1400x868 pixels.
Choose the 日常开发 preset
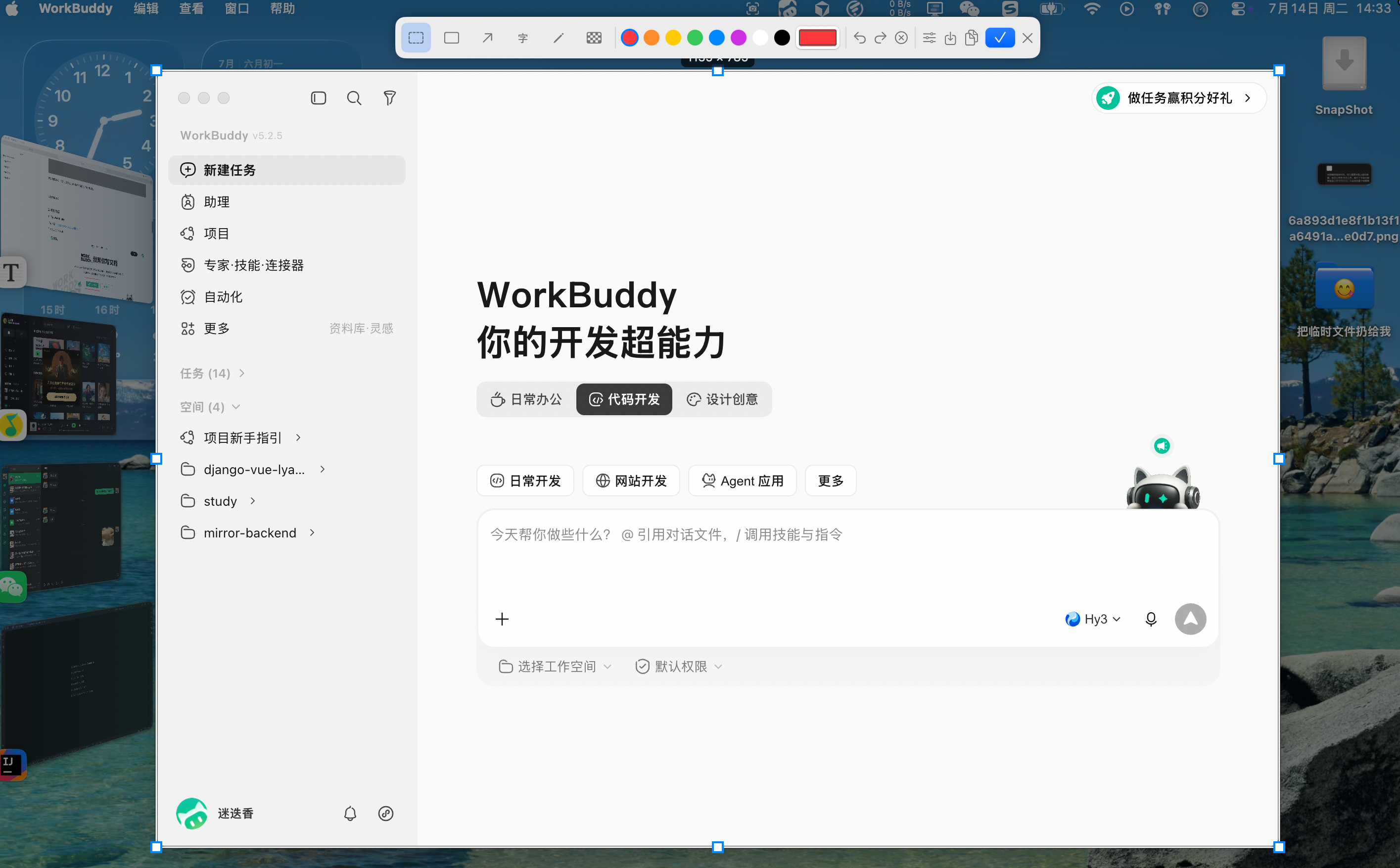coord(525,481)
